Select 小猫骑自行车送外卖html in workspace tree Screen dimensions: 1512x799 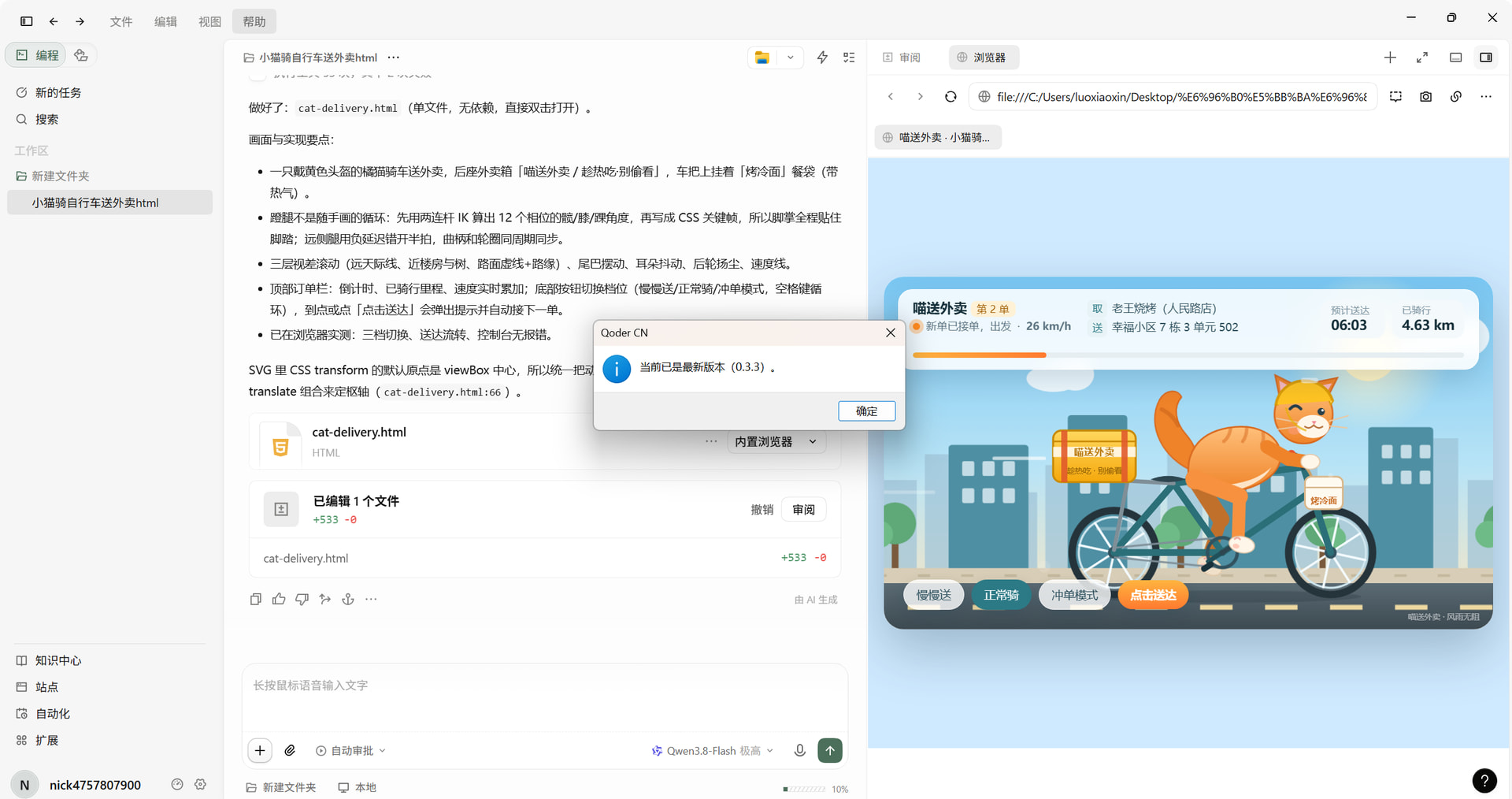click(x=109, y=203)
